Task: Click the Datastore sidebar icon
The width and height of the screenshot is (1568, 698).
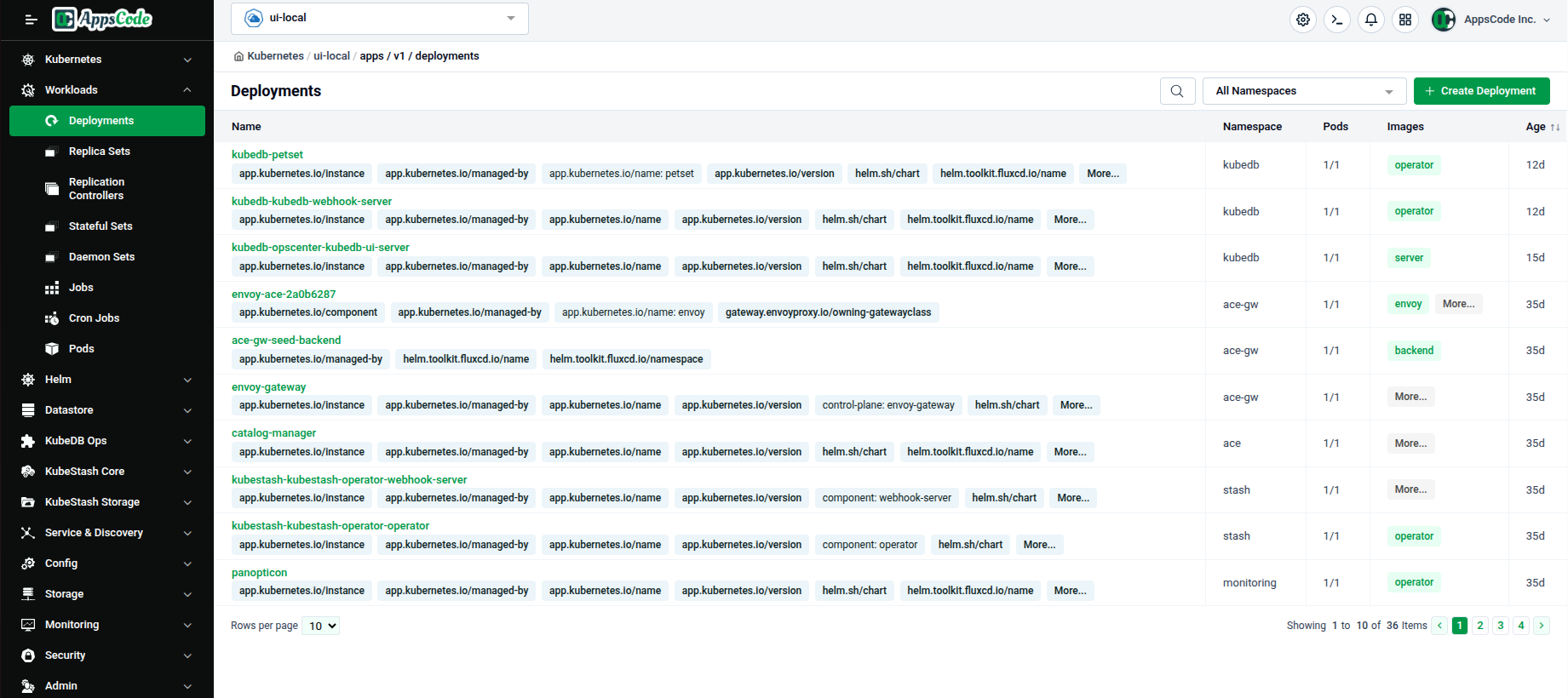Action: click(28, 410)
